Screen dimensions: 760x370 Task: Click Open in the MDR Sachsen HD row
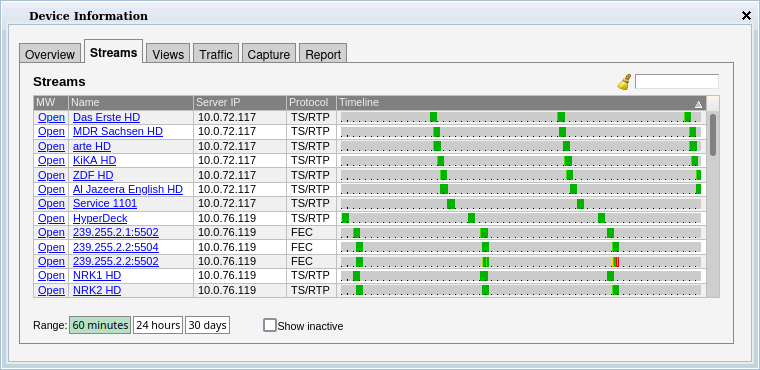[51, 131]
